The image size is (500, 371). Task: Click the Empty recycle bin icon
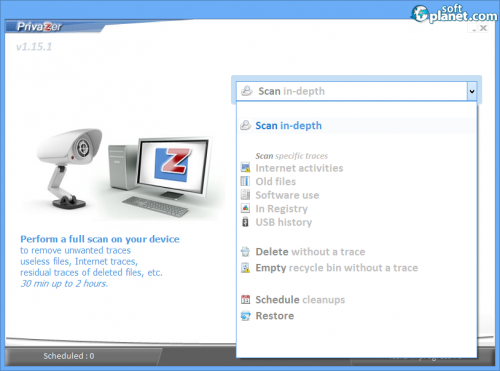pyautogui.click(x=245, y=268)
